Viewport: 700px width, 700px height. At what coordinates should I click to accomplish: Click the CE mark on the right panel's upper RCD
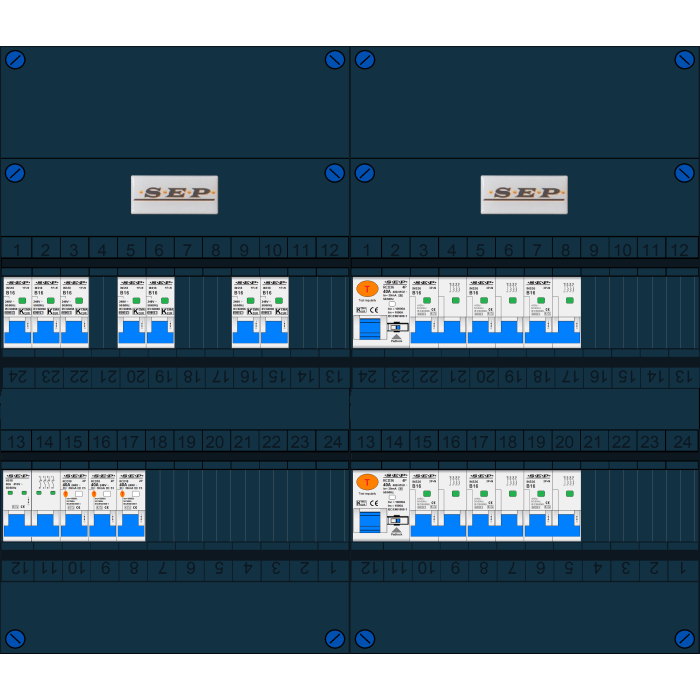(x=374, y=309)
